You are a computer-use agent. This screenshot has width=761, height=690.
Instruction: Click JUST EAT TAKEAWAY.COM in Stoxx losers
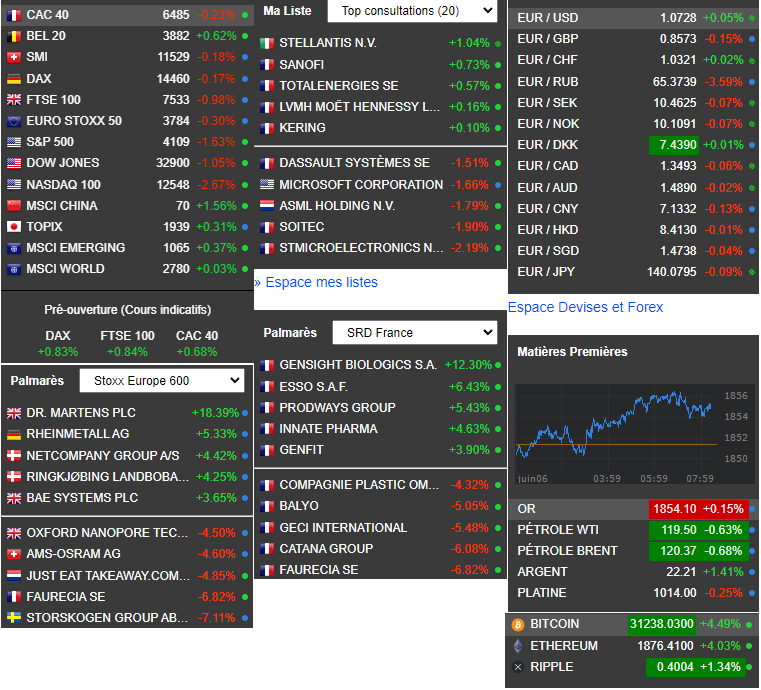108,576
